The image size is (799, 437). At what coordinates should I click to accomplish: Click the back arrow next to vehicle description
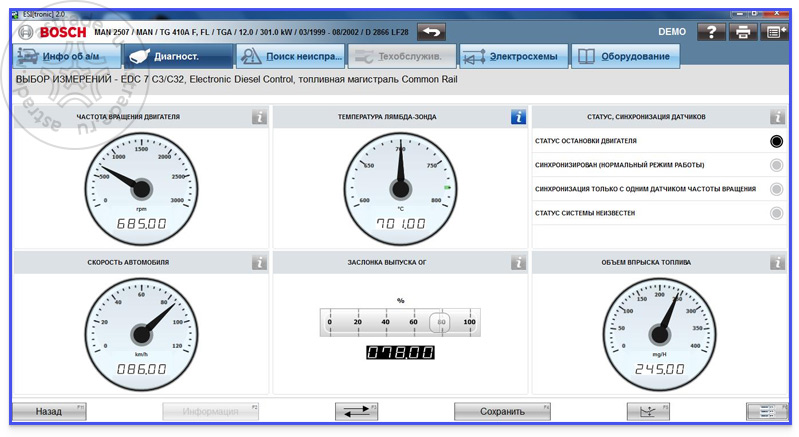431,32
